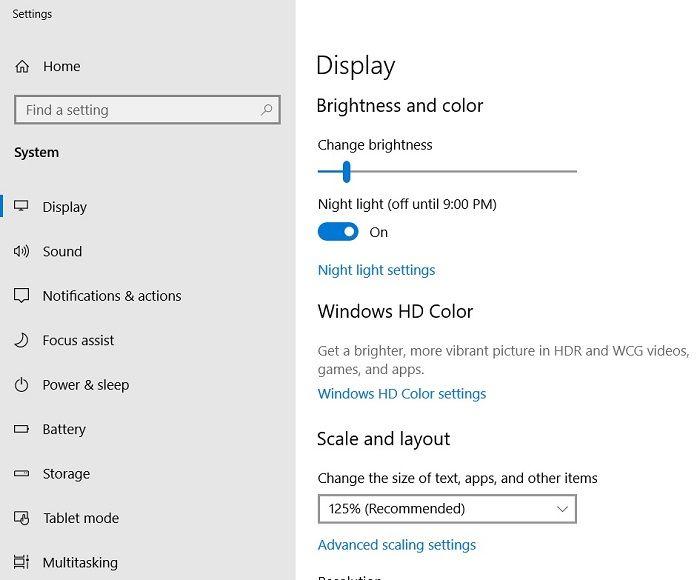
Task: Click the Display page title
Action: pyautogui.click(x=355, y=67)
